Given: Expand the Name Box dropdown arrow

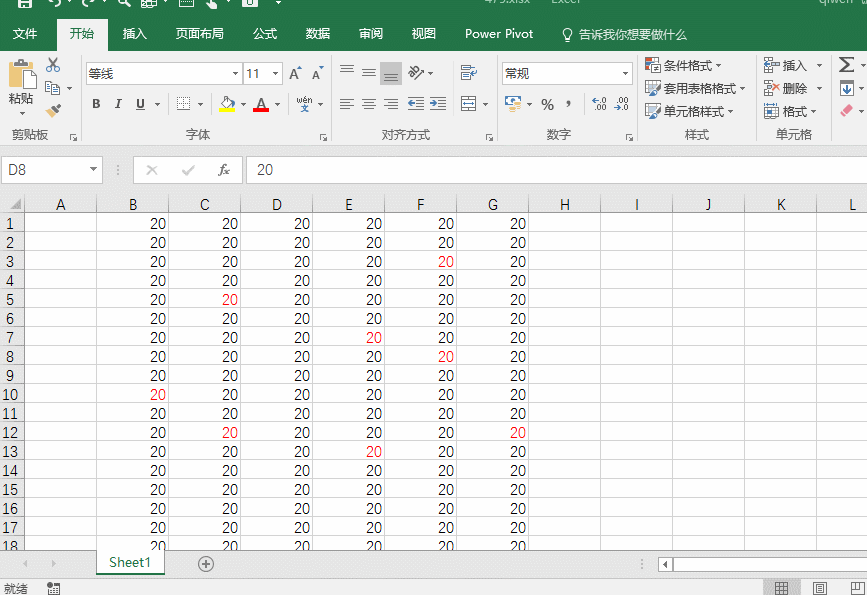Looking at the screenshot, I should [x=93, y=170].
